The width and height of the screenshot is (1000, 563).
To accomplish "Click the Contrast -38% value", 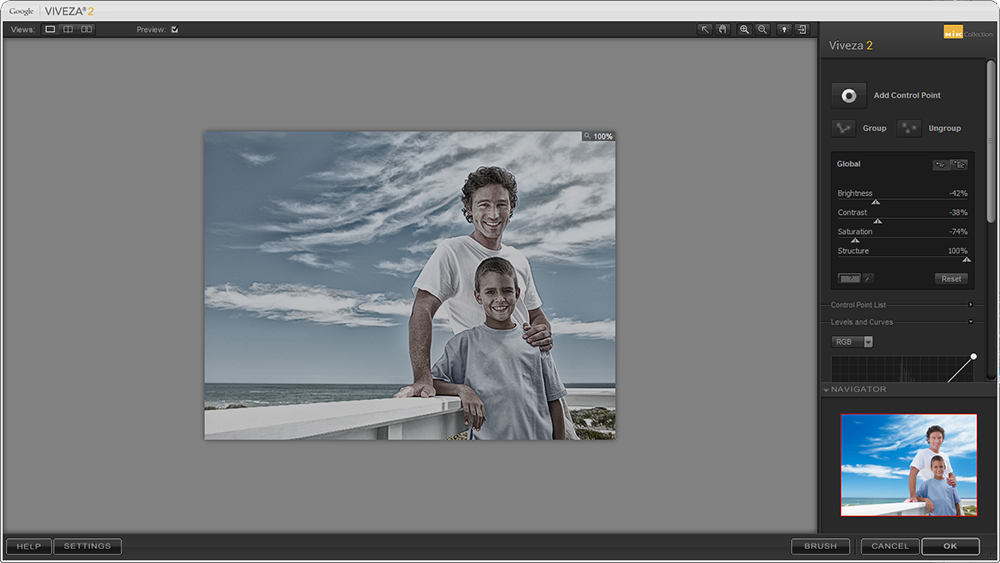I will tap(958, 212).
